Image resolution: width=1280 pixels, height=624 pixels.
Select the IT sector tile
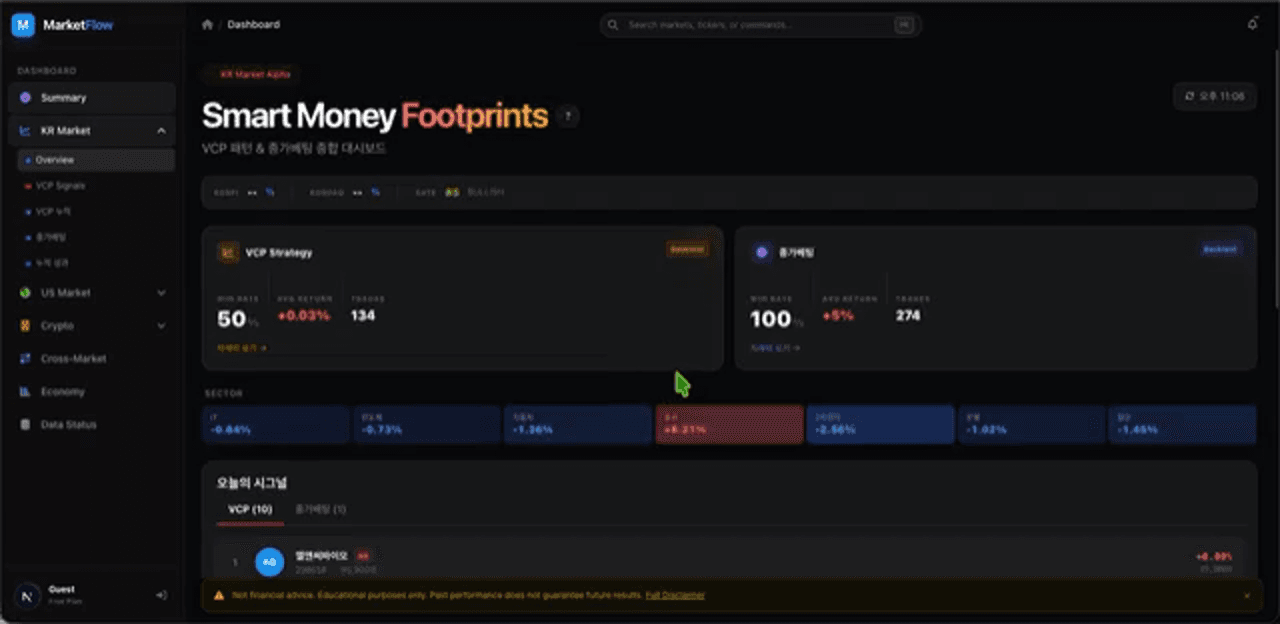[275, 425]
